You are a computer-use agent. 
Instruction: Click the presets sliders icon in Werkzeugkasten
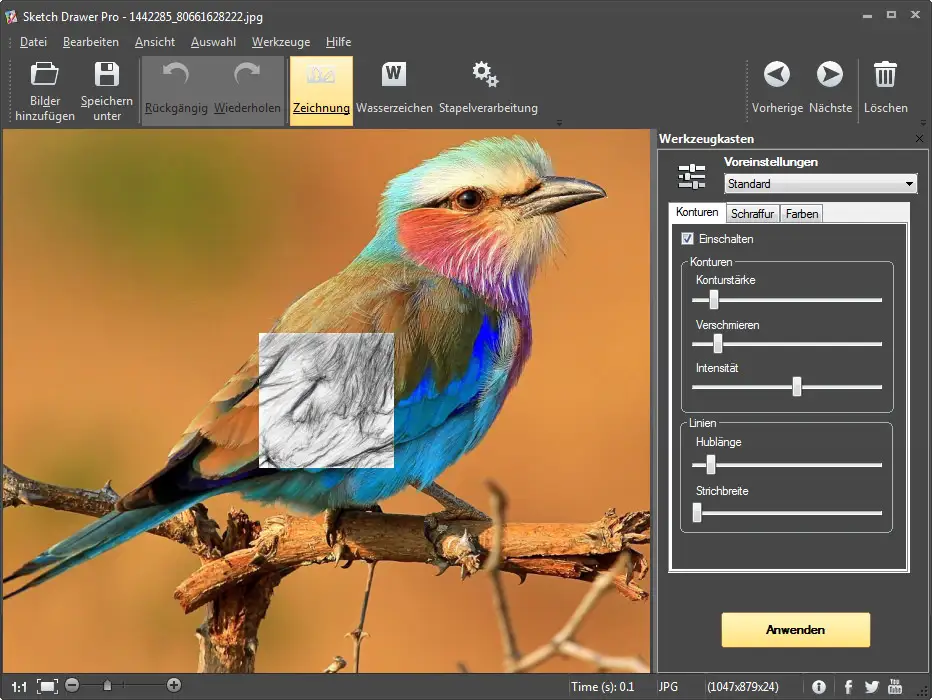coord(692,176)
